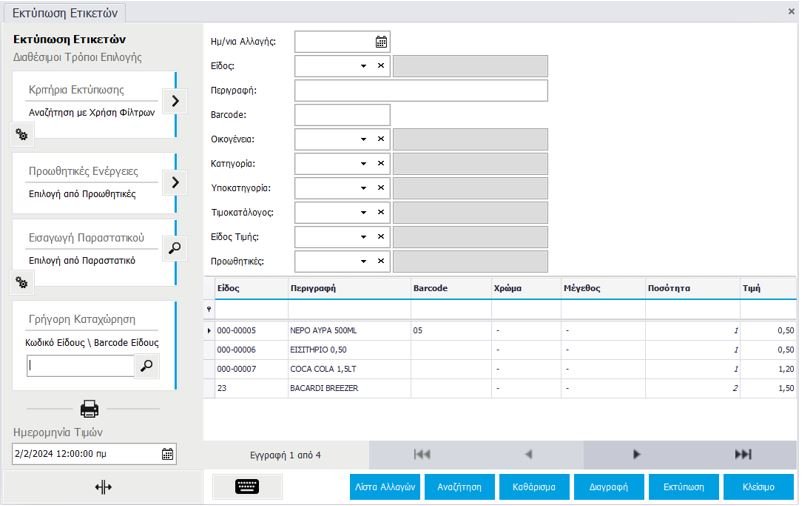Viewport: 803px width, 506px height.
Task: Expand the Κατηγορία dropdown
Action: pos(364,163)
